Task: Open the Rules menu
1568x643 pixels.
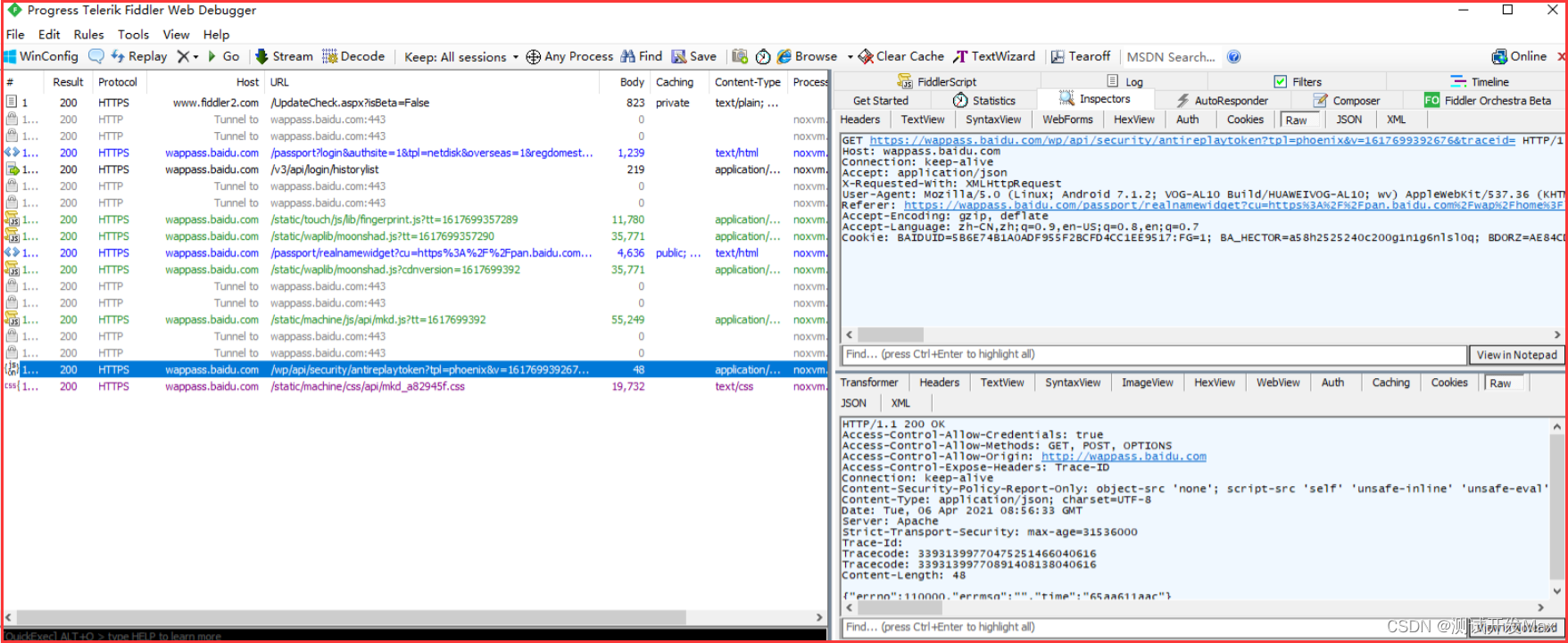Action: (88, 35)
